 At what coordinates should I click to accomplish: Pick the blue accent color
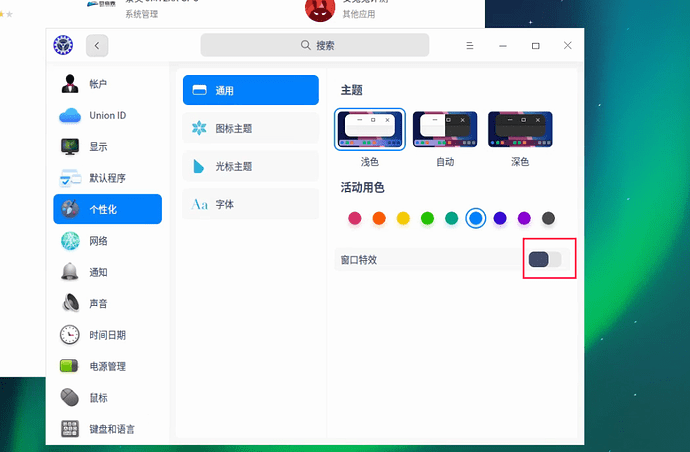coord(476,218)
